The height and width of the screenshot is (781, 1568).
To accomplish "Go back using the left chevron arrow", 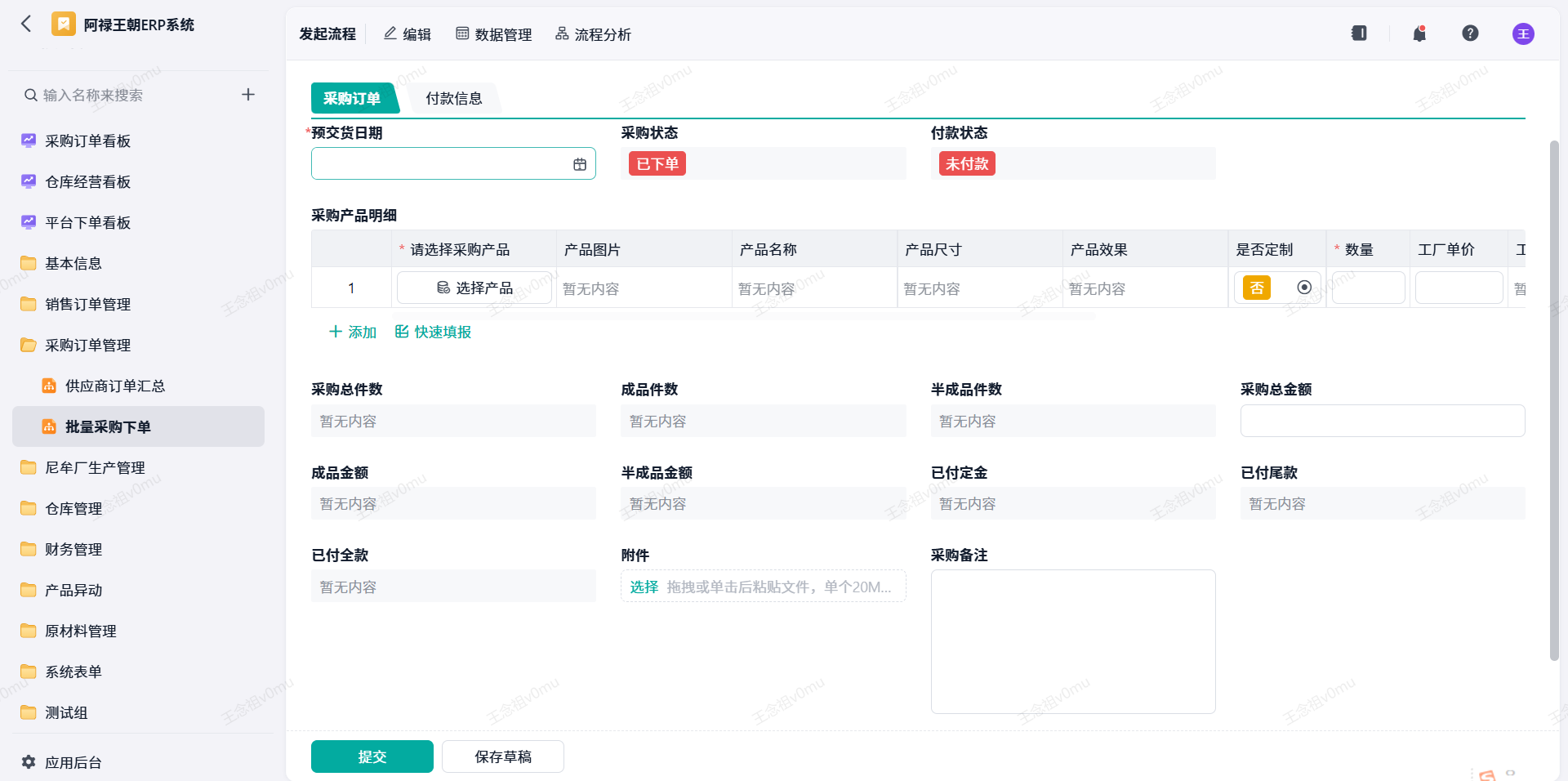I will pyautogui.click(x=26, y=24).
